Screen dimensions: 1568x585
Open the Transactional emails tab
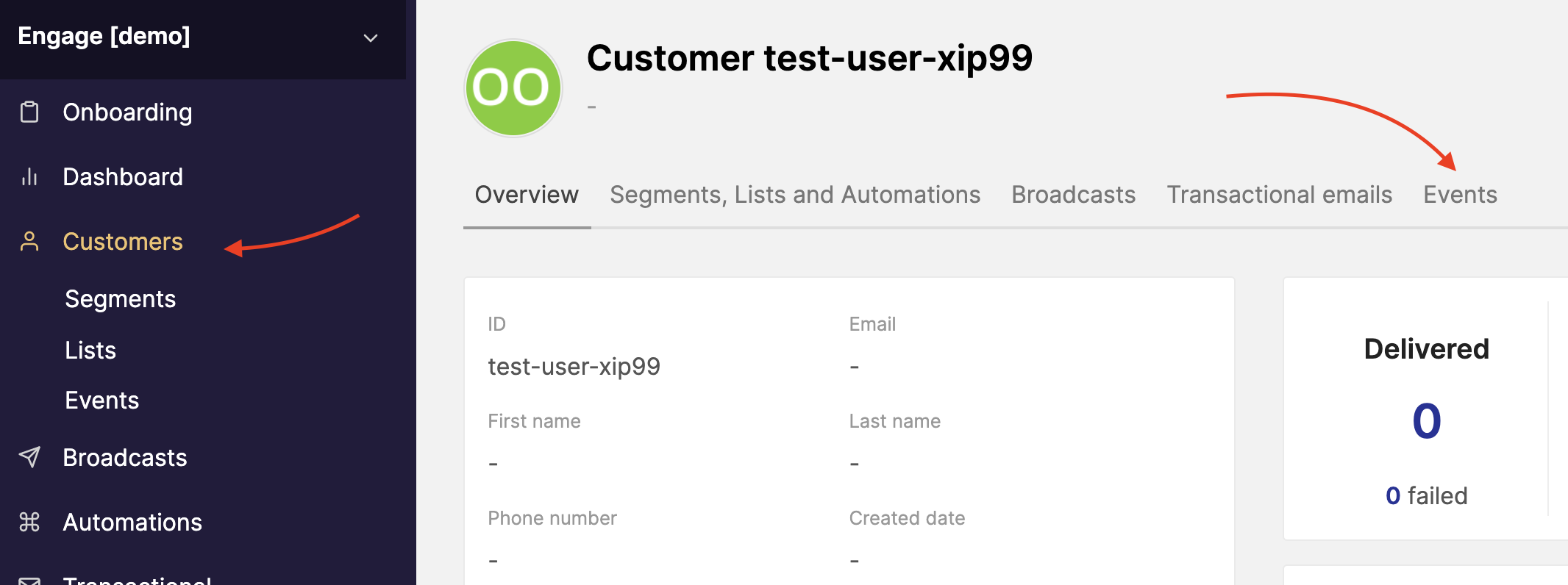[1280, 195]
